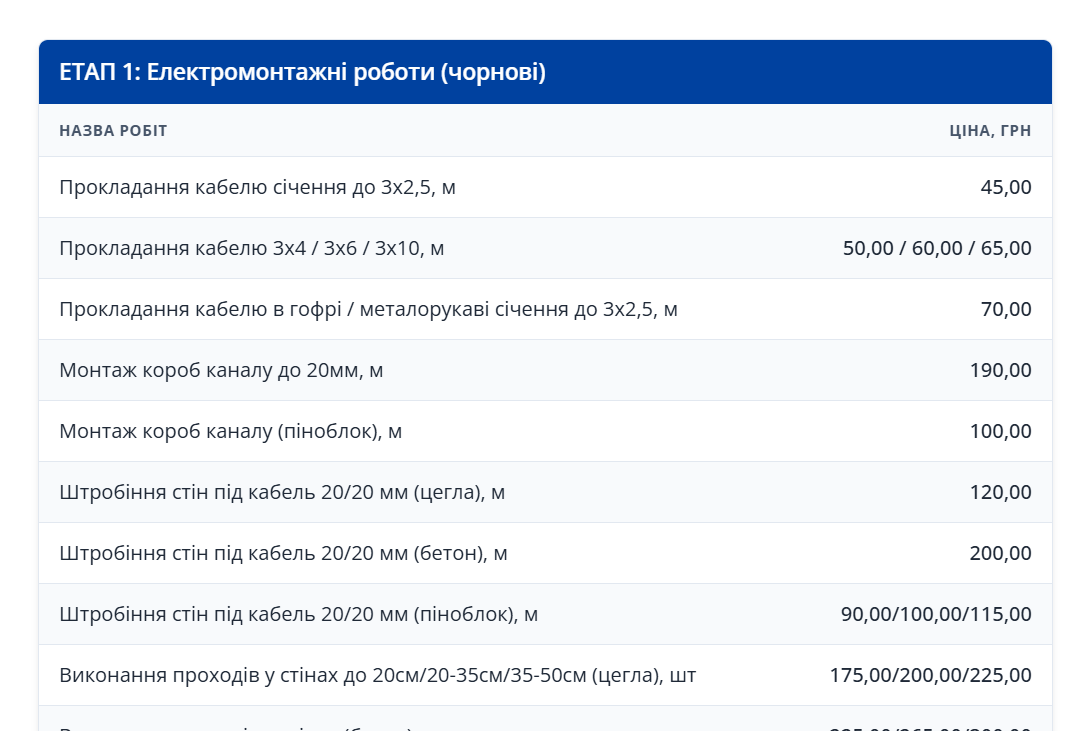Click price '175,00/200,00/225,00'
Viewport: 1073px width, 731px height.
pos(930,675)
